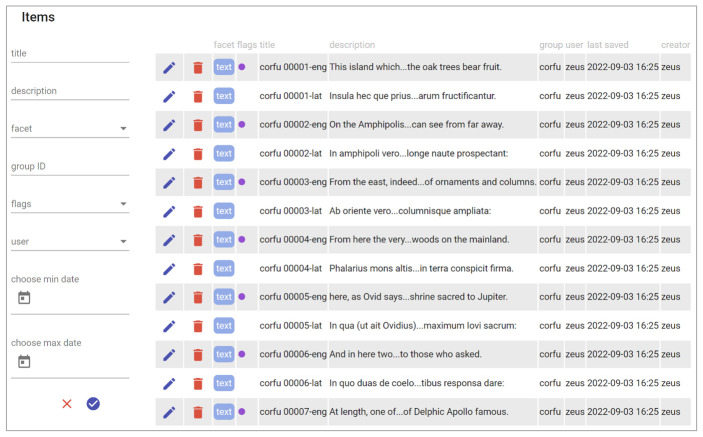
Task: Select title cell corfu 00002-lat
Action: (x=291, y=153)
